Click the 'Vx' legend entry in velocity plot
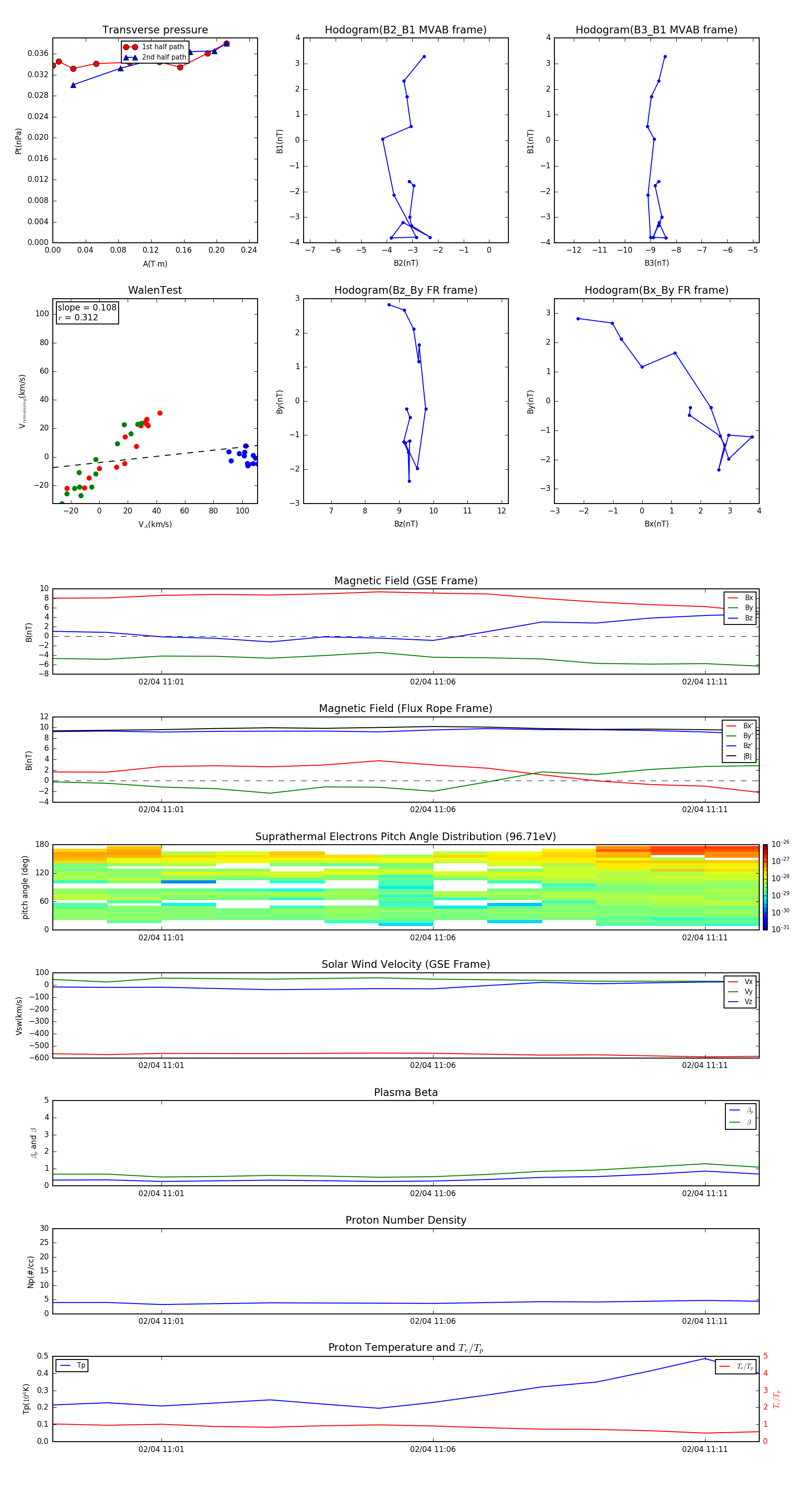The width and height of the screenshot is (812, 1489). [740, 981]
